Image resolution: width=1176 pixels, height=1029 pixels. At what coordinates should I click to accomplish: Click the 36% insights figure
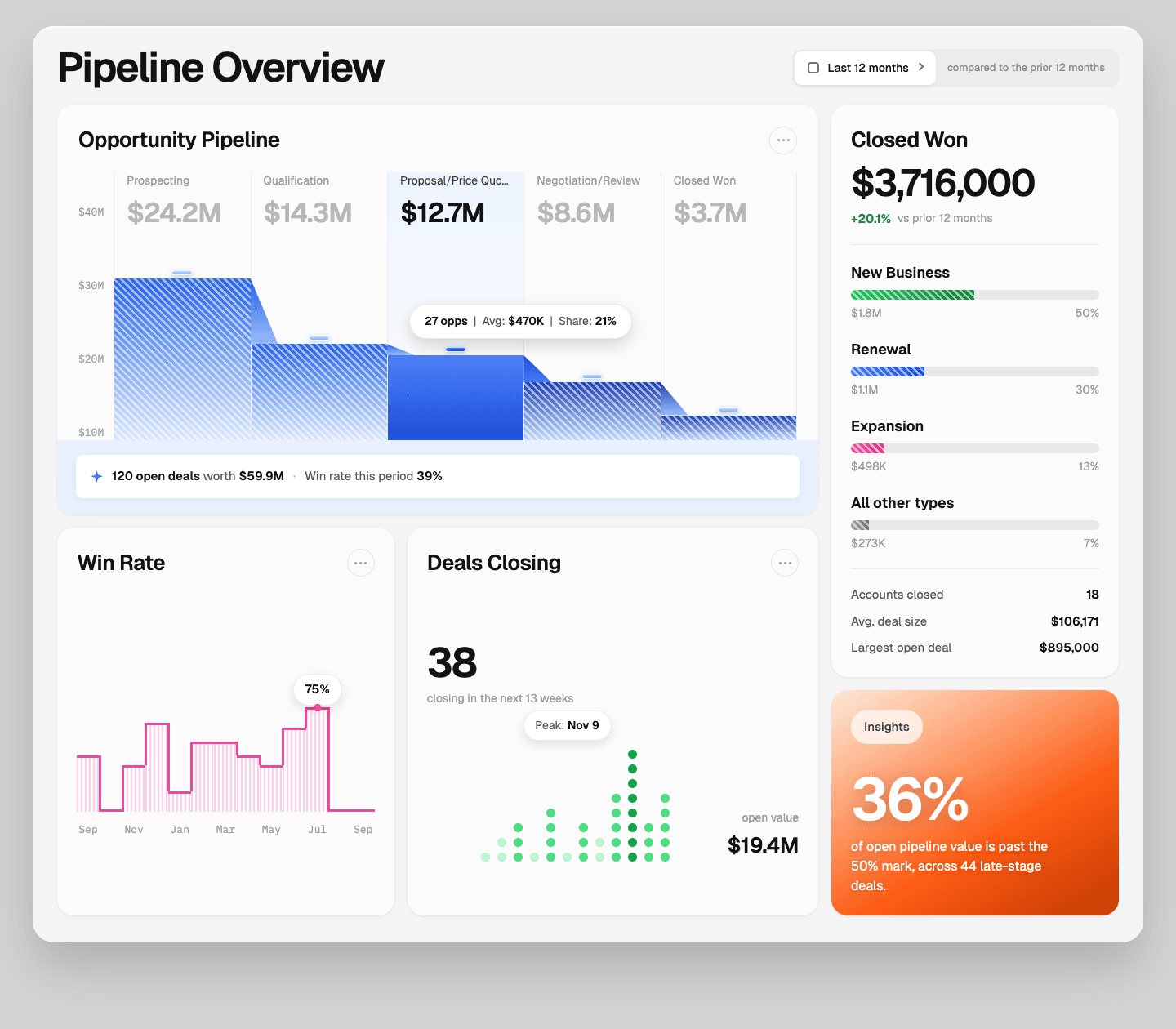(911, 800)
